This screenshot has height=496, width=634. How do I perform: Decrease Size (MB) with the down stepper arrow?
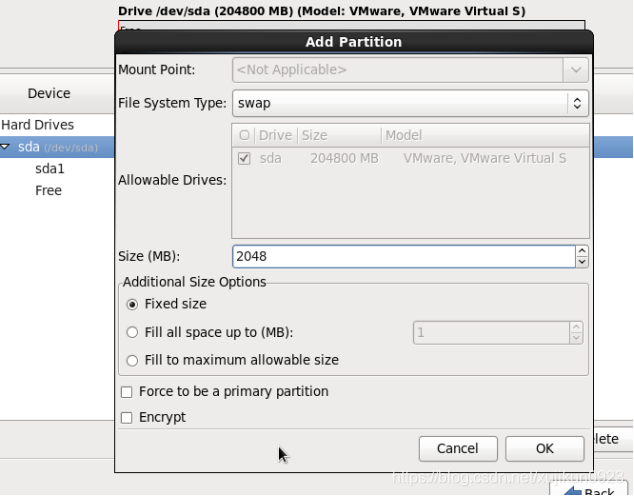click(582, 262)
